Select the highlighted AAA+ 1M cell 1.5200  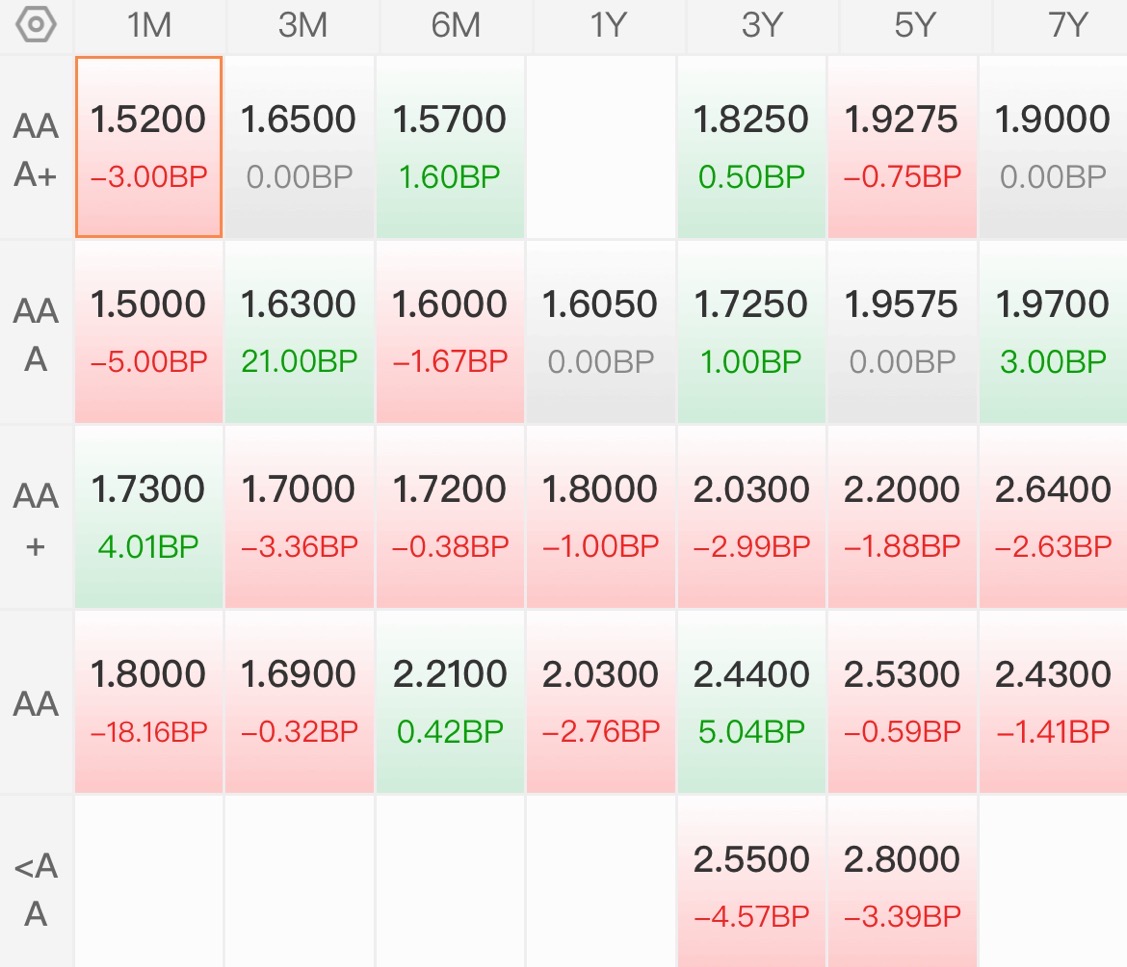(x=149, y=147)
